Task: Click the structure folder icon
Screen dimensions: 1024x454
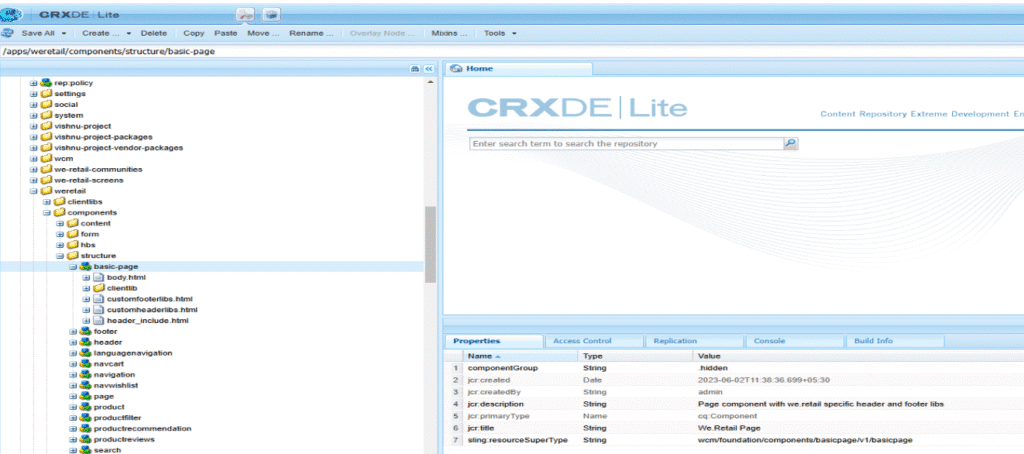Action: (72, 255)
